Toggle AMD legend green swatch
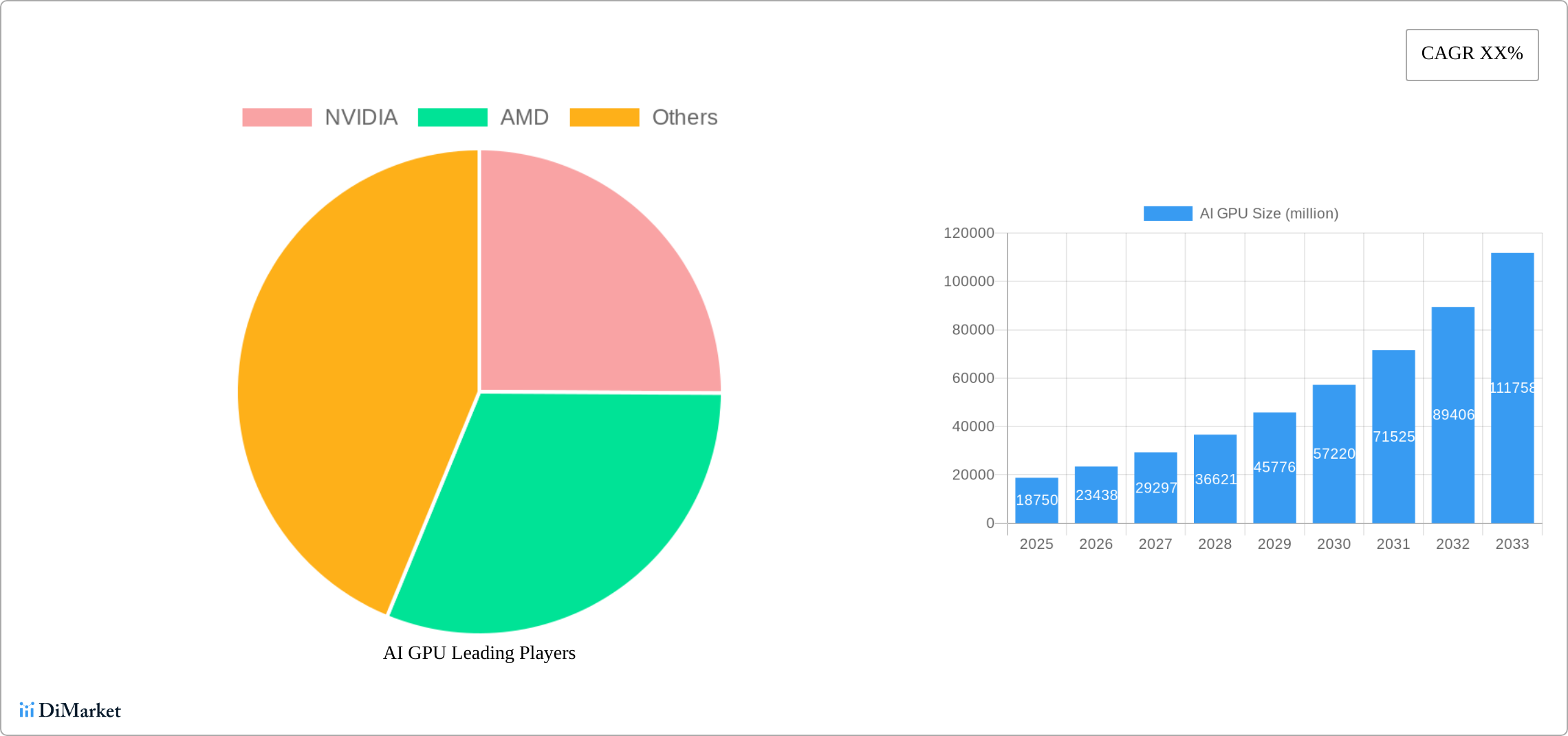Viewport: 1568px width, 736px height. (452, 118)
